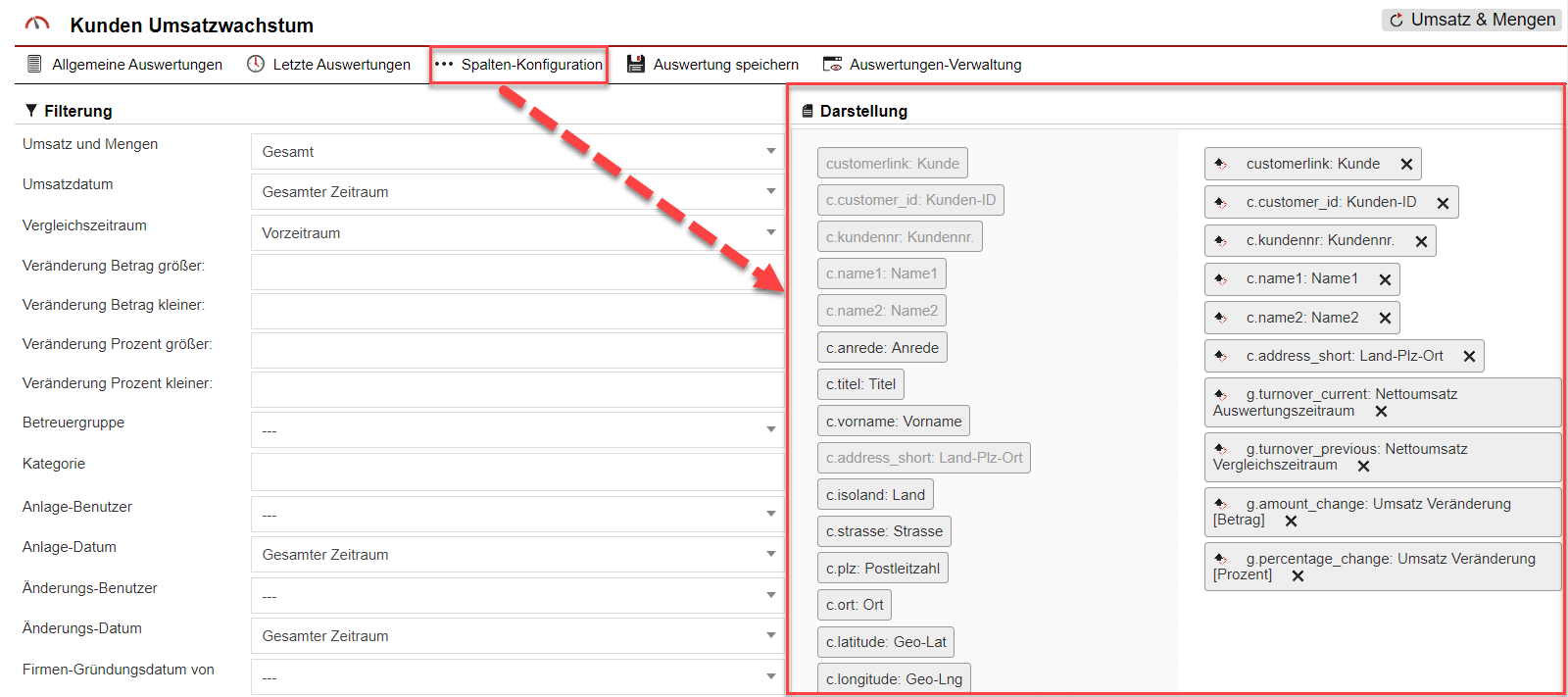Remove g.percentage_change column via X icon
The image size is (1568, 697).
(1298, 576)
